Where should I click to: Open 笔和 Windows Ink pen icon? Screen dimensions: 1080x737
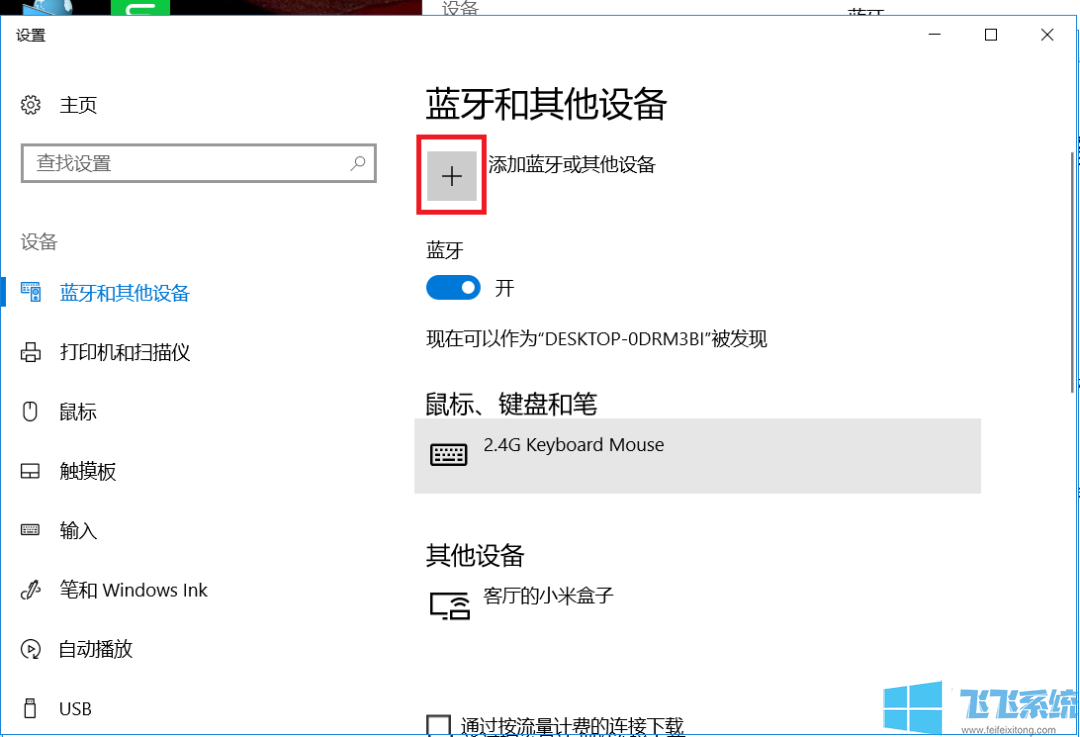pos(30,590)
